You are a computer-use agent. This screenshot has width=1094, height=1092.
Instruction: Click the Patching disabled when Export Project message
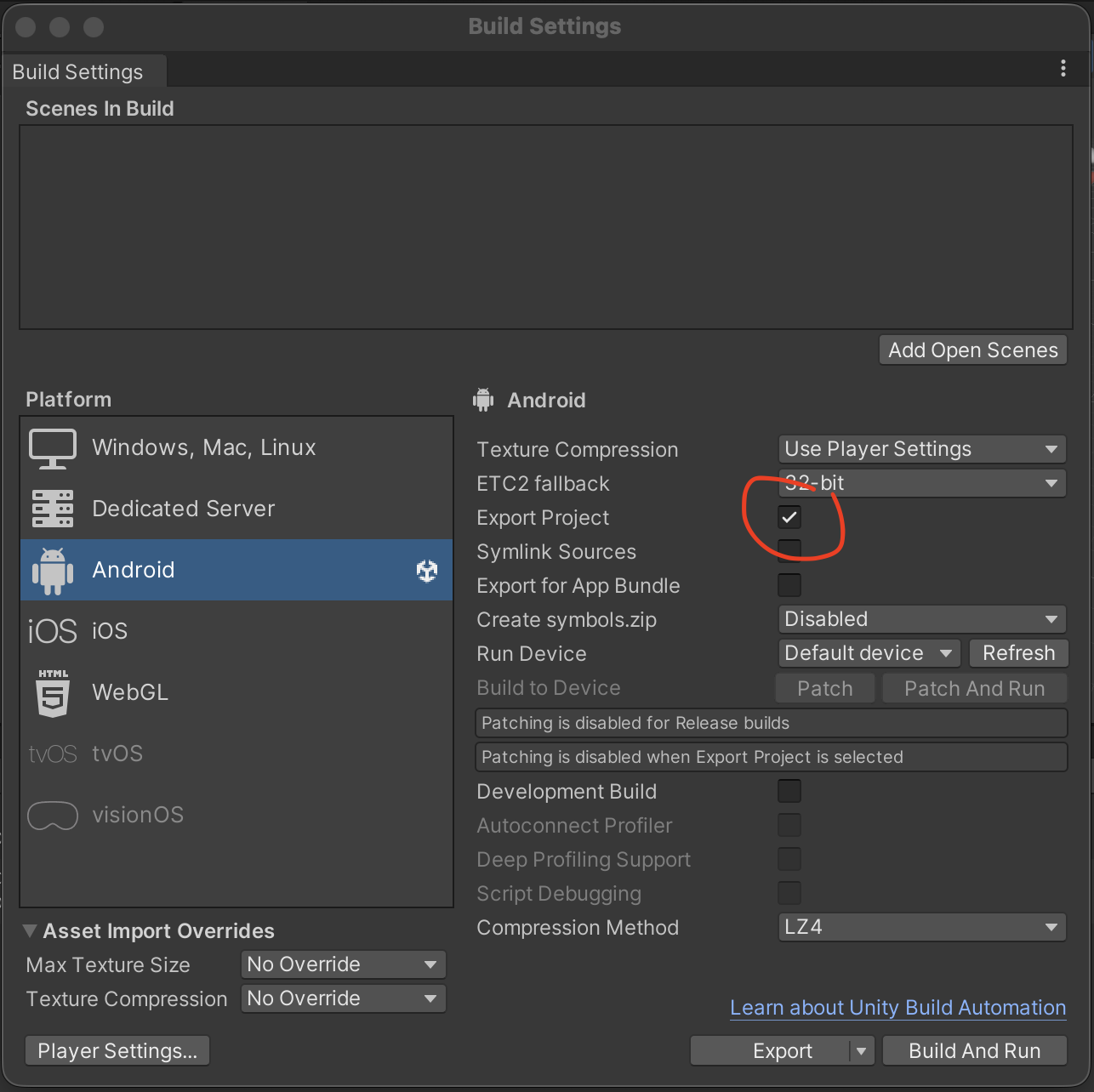click(x=771, y=757)
